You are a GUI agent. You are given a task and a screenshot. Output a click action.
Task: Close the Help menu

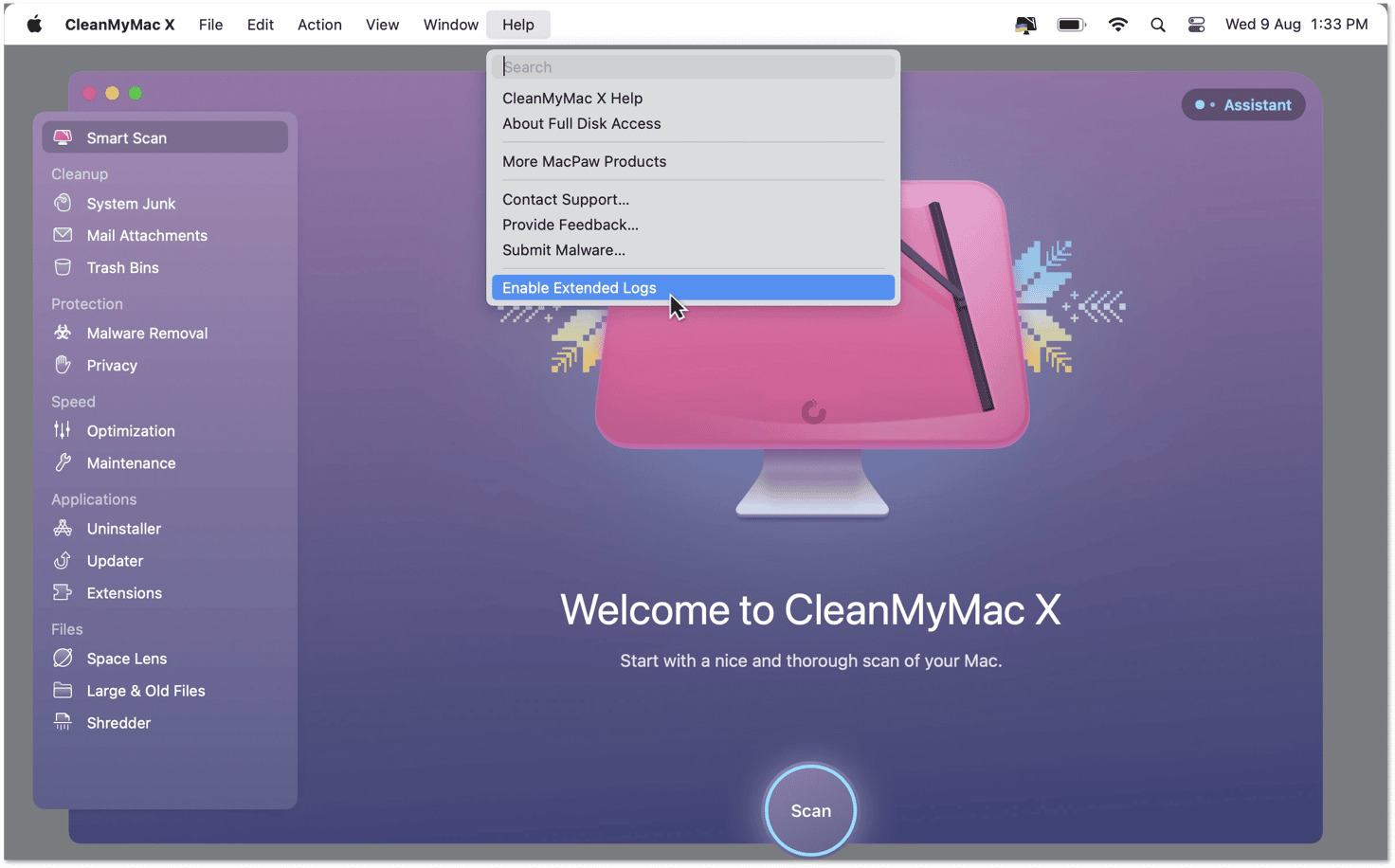518,25
